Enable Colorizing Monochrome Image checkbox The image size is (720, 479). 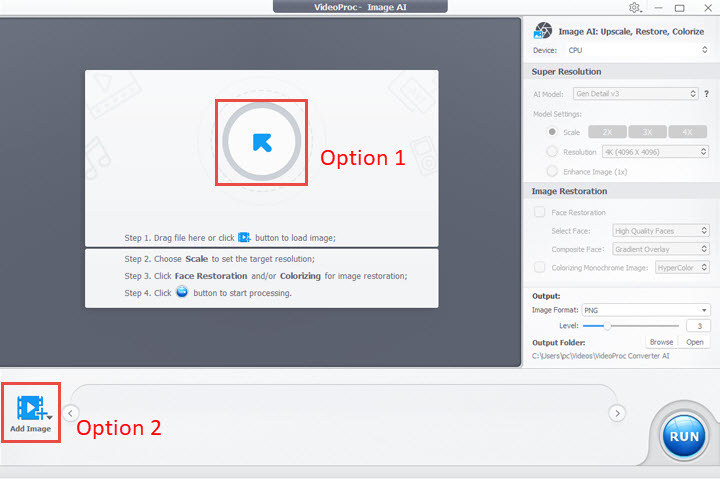coord(540,267)
